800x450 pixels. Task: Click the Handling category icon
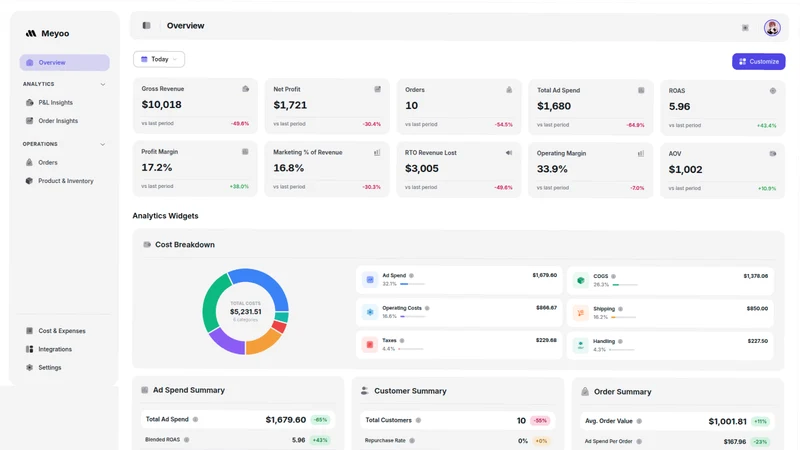coord(581,345)
